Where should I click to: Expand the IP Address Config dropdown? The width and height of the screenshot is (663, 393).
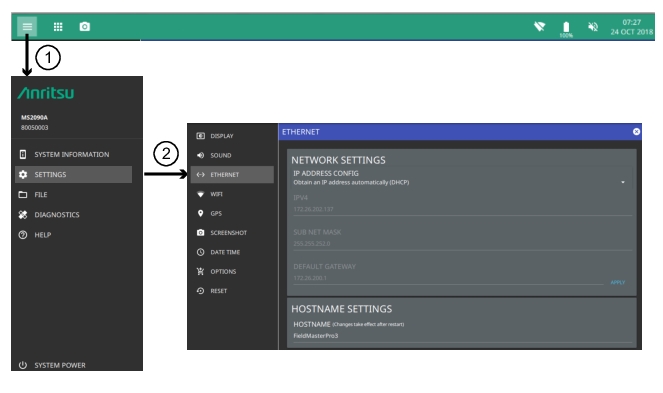coord(622,182)
